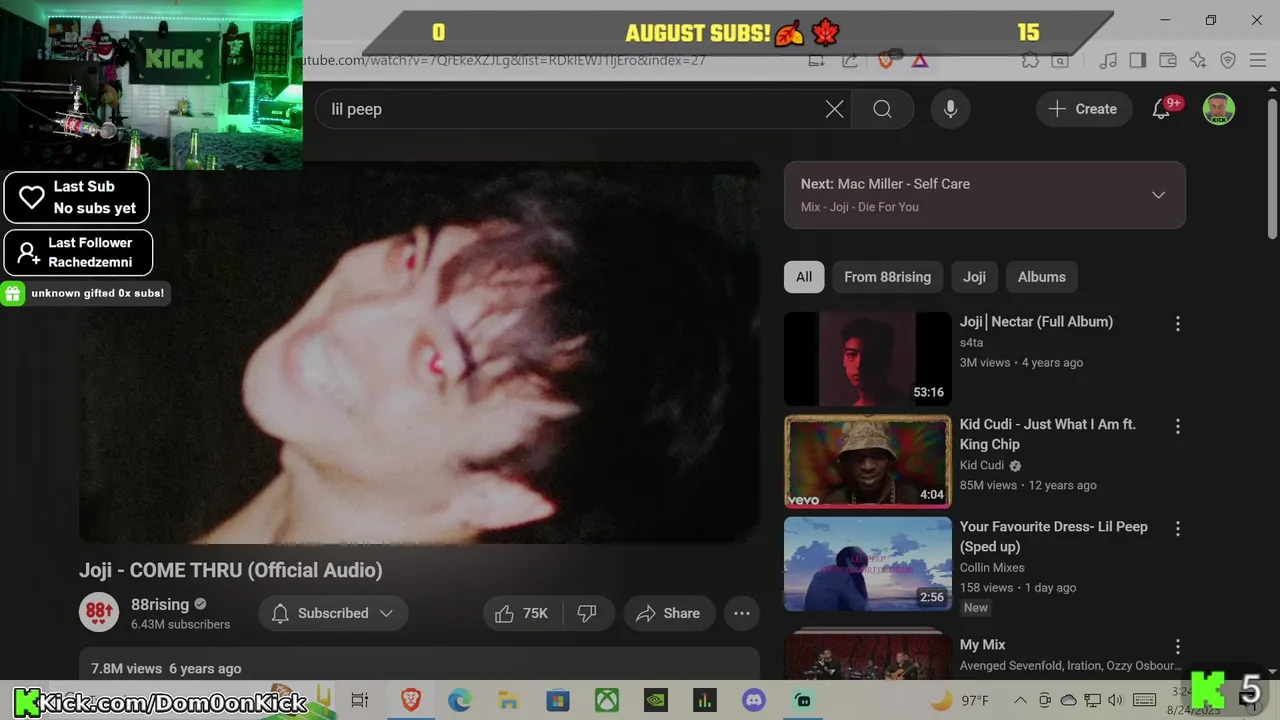Open NVIDIA app in the taskbar
1280x720 pixels.
[655, 700]
